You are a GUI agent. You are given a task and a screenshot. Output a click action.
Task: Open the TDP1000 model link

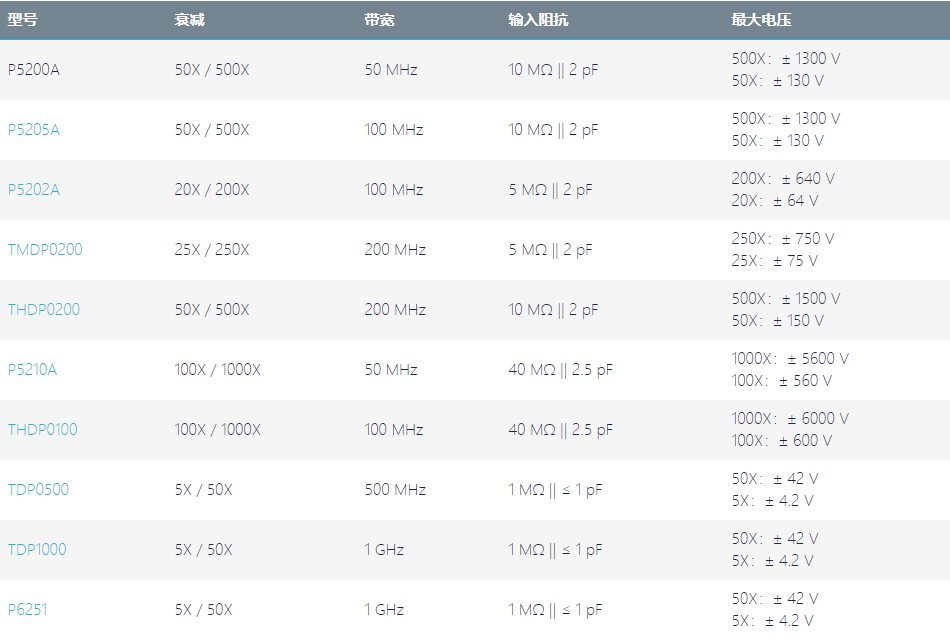coord(37,549)
